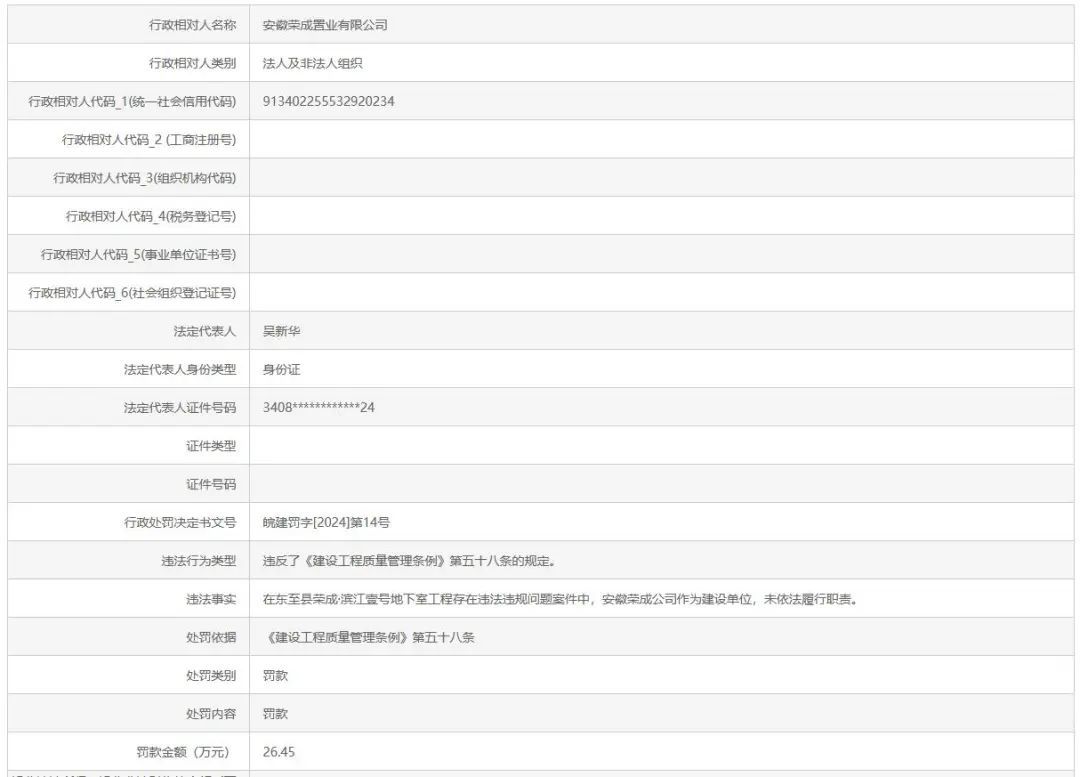
Task: Click the label 法定代表人证件号码
Action: 180,408
